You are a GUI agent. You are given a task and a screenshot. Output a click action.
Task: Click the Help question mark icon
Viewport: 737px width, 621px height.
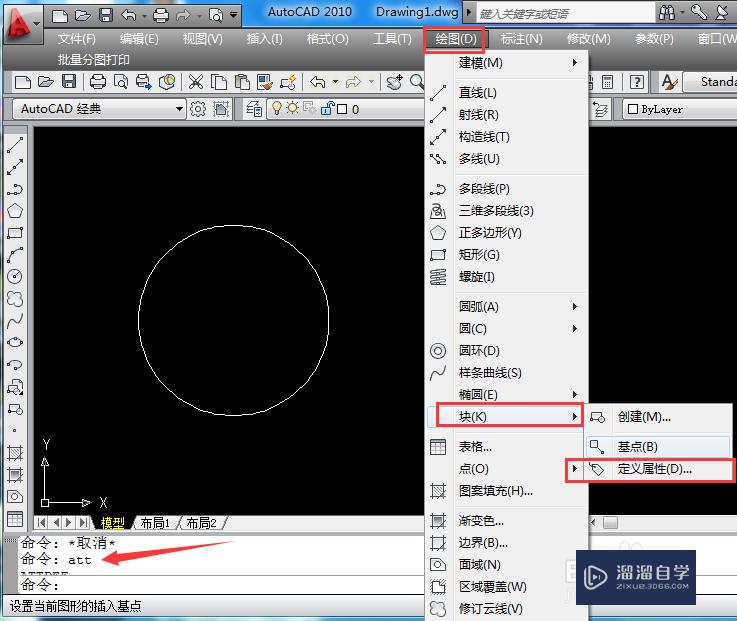(636, 82)
